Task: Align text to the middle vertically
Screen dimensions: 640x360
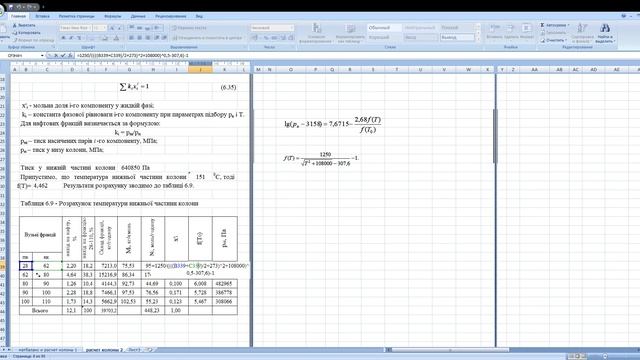Action: (139, 28)
